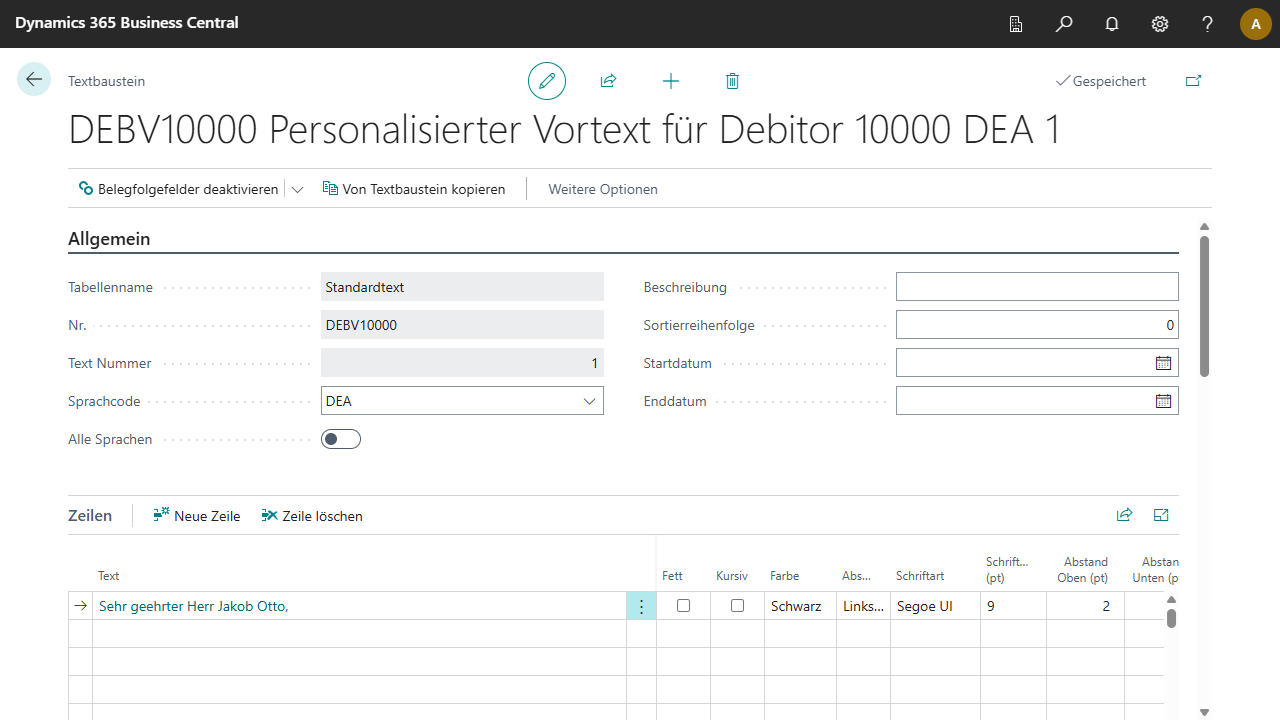1280x720 pixels.
Task: Open the search magnifier icon
Action: point(1064,24)
